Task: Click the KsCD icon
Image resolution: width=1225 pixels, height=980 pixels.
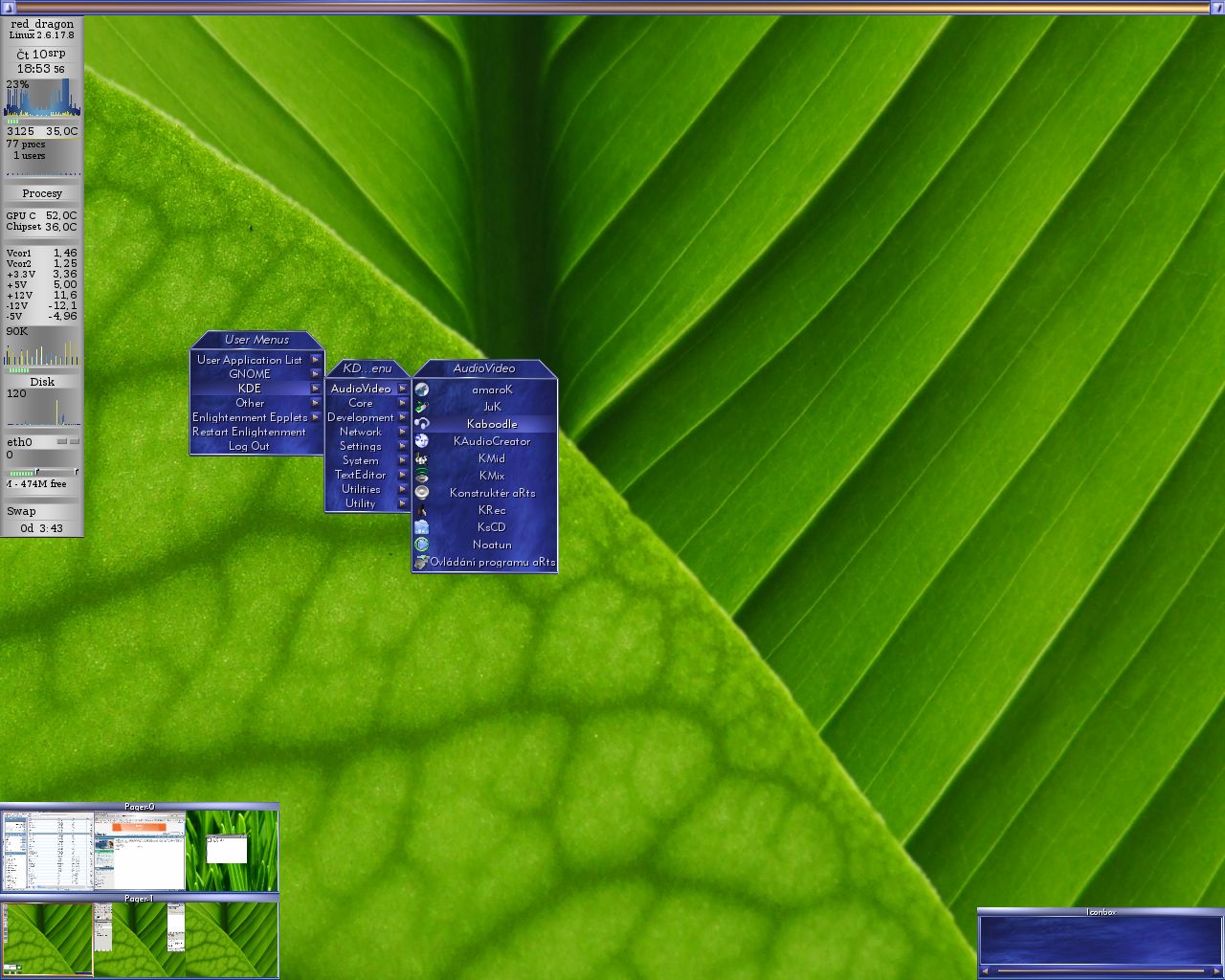Action: (x=421, y=527)
